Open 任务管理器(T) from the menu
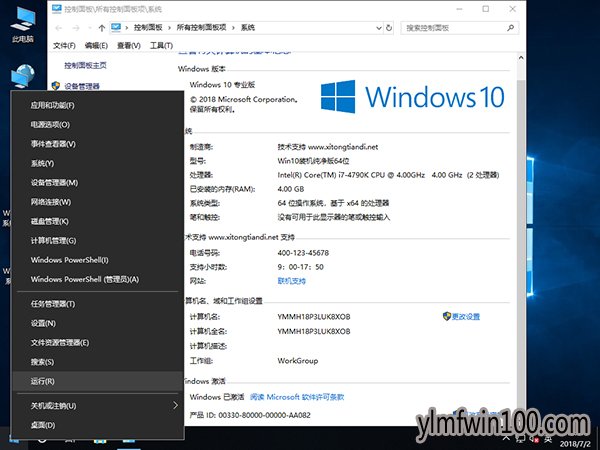 click(53, 304)
